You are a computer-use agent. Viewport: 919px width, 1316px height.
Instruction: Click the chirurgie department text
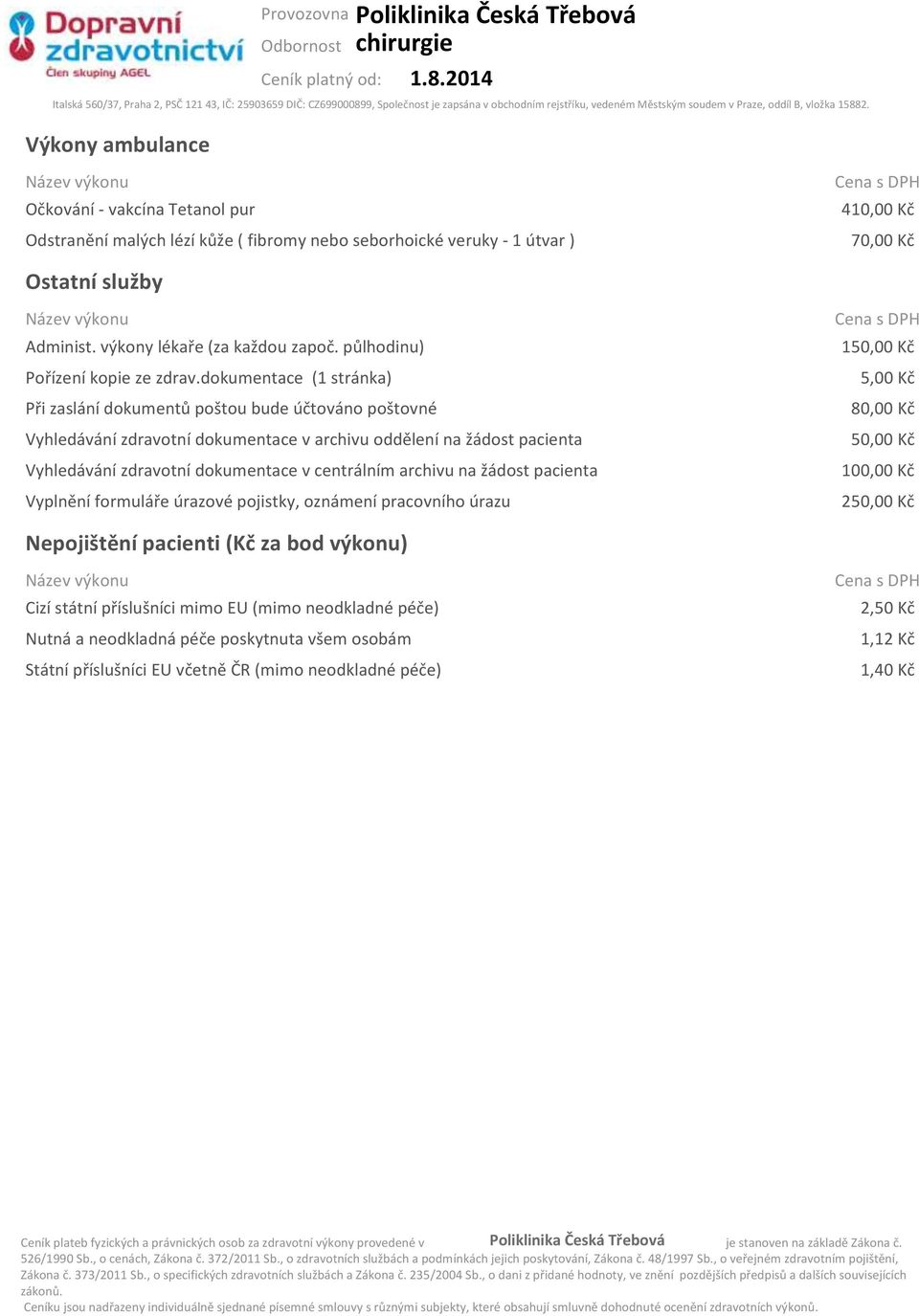coord(404,44)
